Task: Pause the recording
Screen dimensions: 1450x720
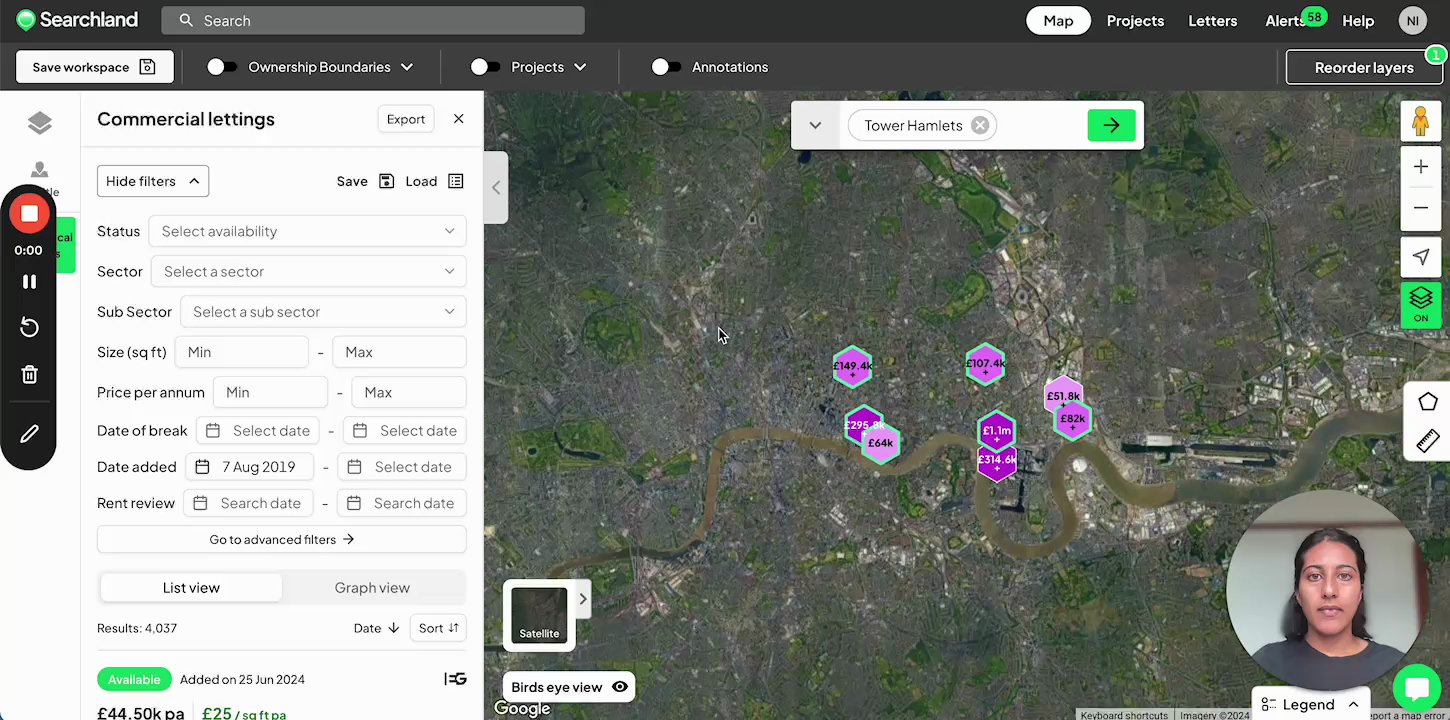Action: click(x=29, y=282)
